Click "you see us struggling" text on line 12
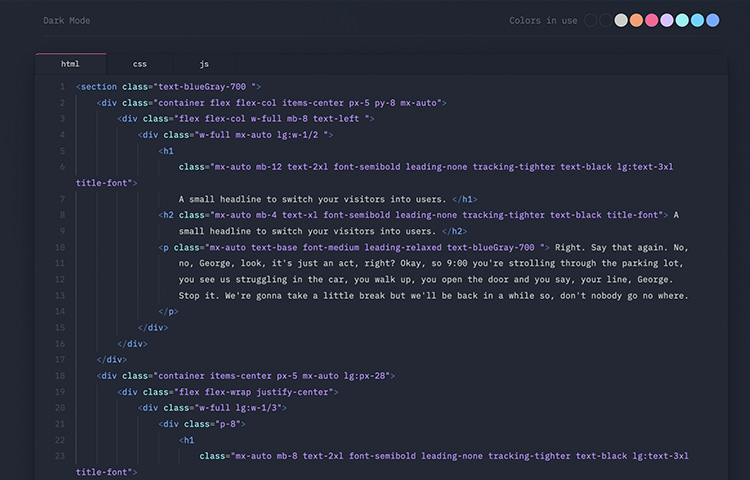The width and height of the screenshot is (750, 480). point(233,280)
